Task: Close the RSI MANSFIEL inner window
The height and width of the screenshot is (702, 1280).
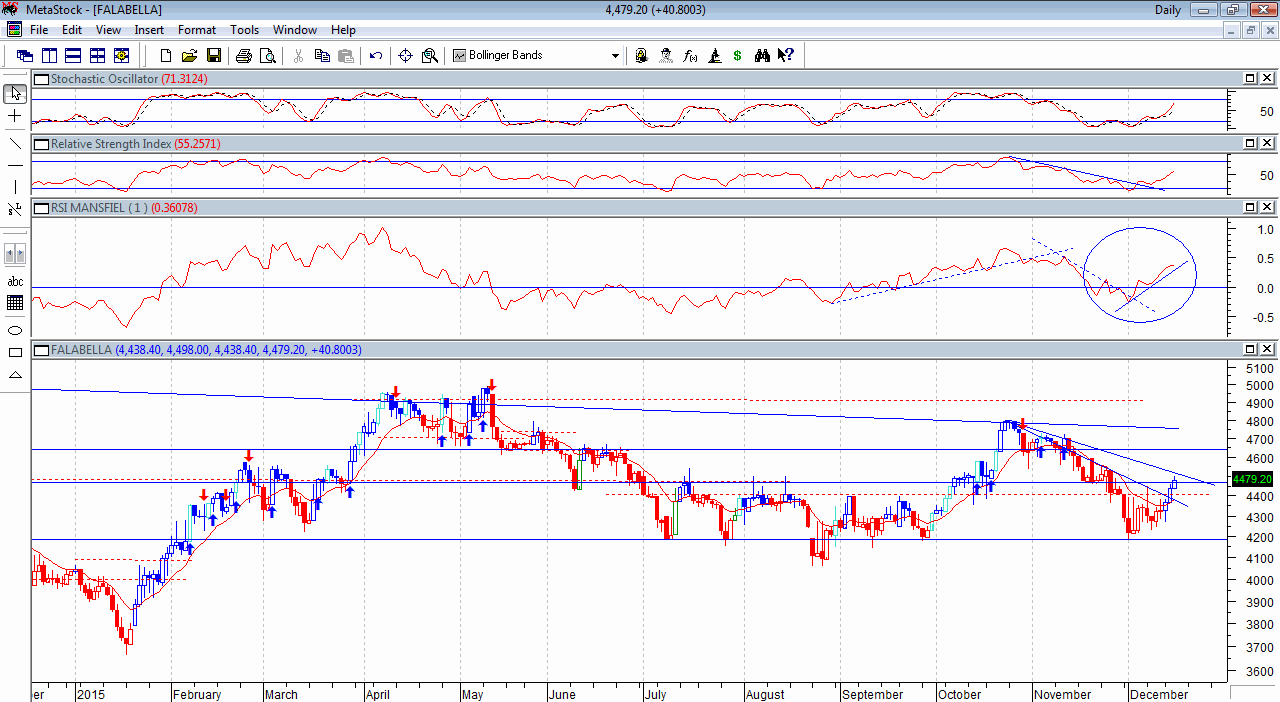Action: 1267,207
